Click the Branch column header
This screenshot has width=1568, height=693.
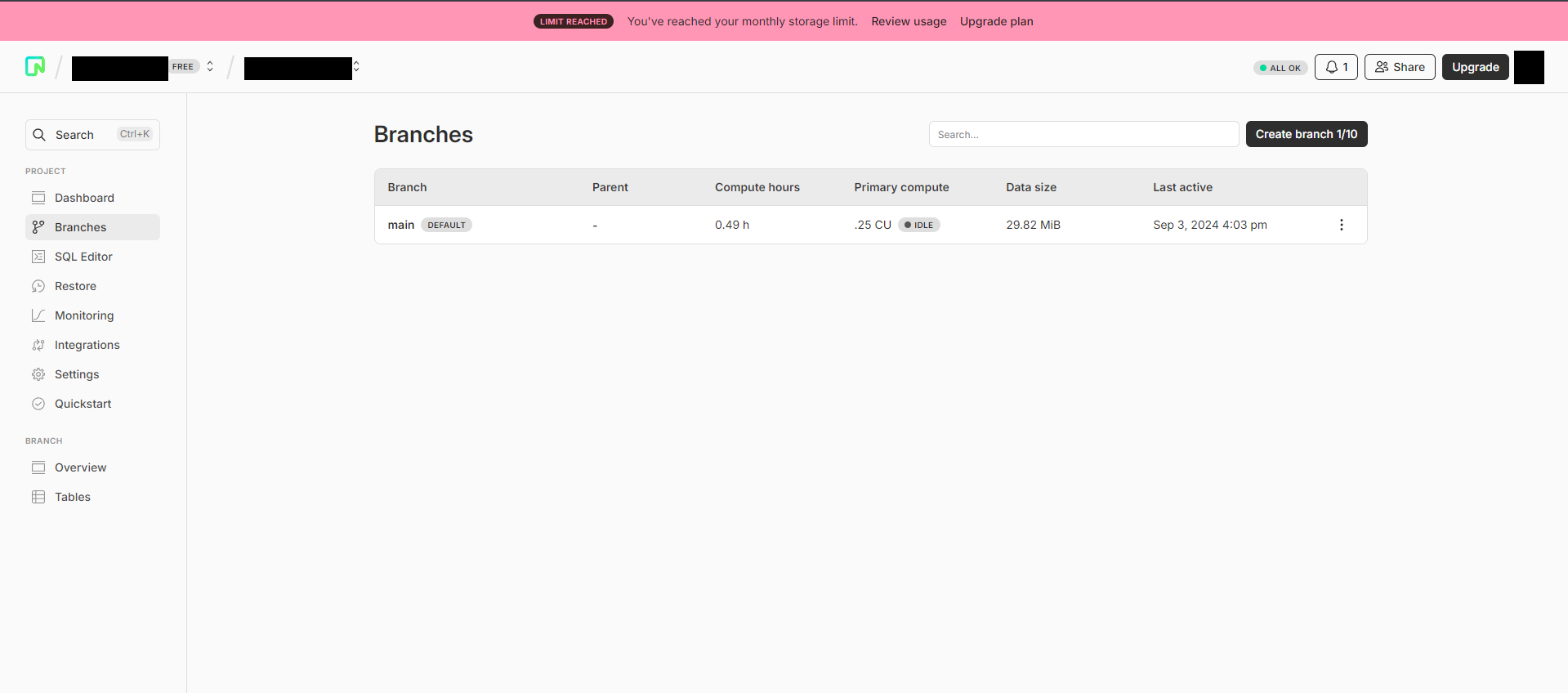point(407,187)
